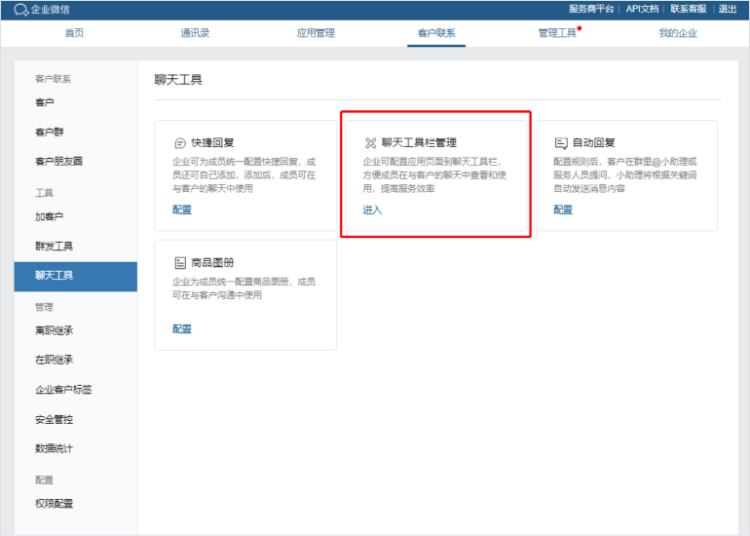750x536 pixels.
Task: Switch to the 通讯录 tab
Action: tap(195, 33)
